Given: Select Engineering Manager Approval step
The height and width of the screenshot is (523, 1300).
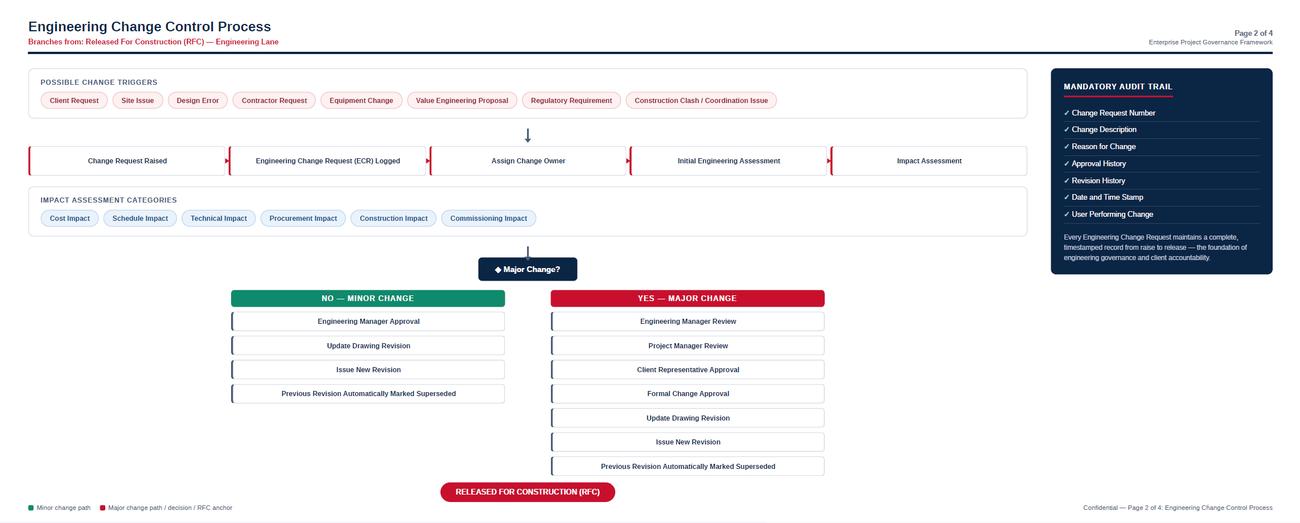Looking at the screenshot, I should [x=368, y=321].
